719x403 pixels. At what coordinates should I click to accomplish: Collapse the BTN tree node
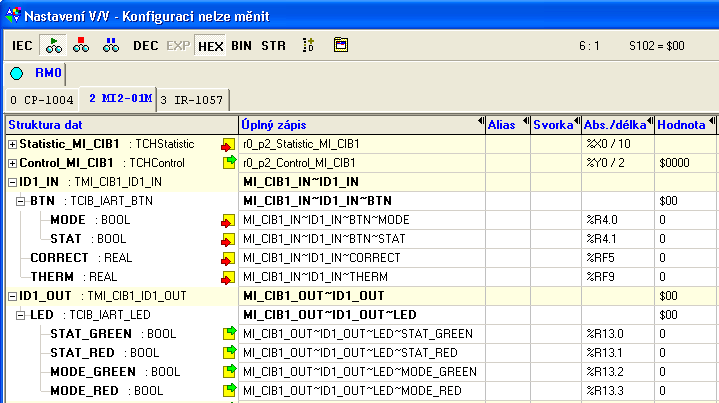point(21,201)
